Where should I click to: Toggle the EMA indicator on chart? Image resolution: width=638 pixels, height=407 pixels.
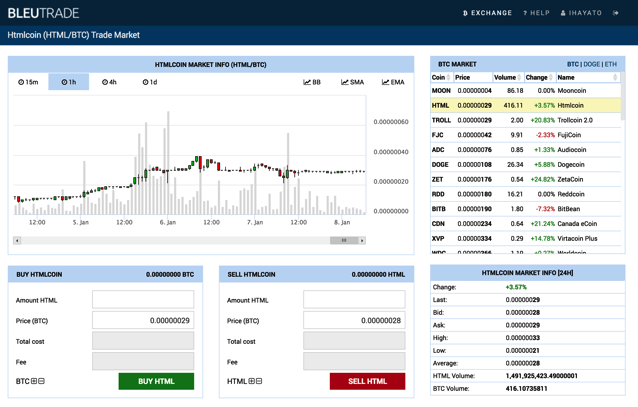(393, 82)
